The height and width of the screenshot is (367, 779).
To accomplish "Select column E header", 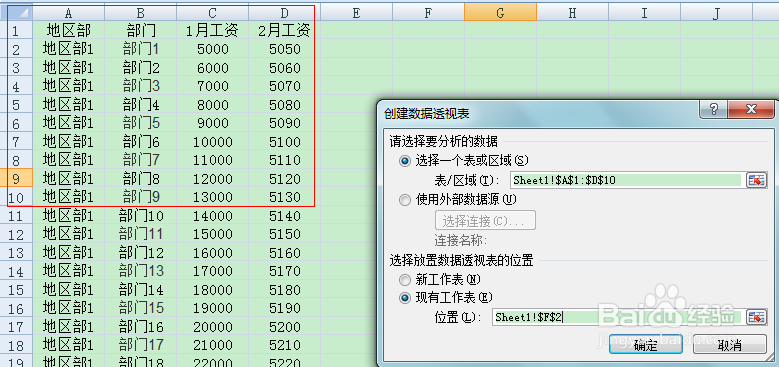I will [x=357, y=12].
